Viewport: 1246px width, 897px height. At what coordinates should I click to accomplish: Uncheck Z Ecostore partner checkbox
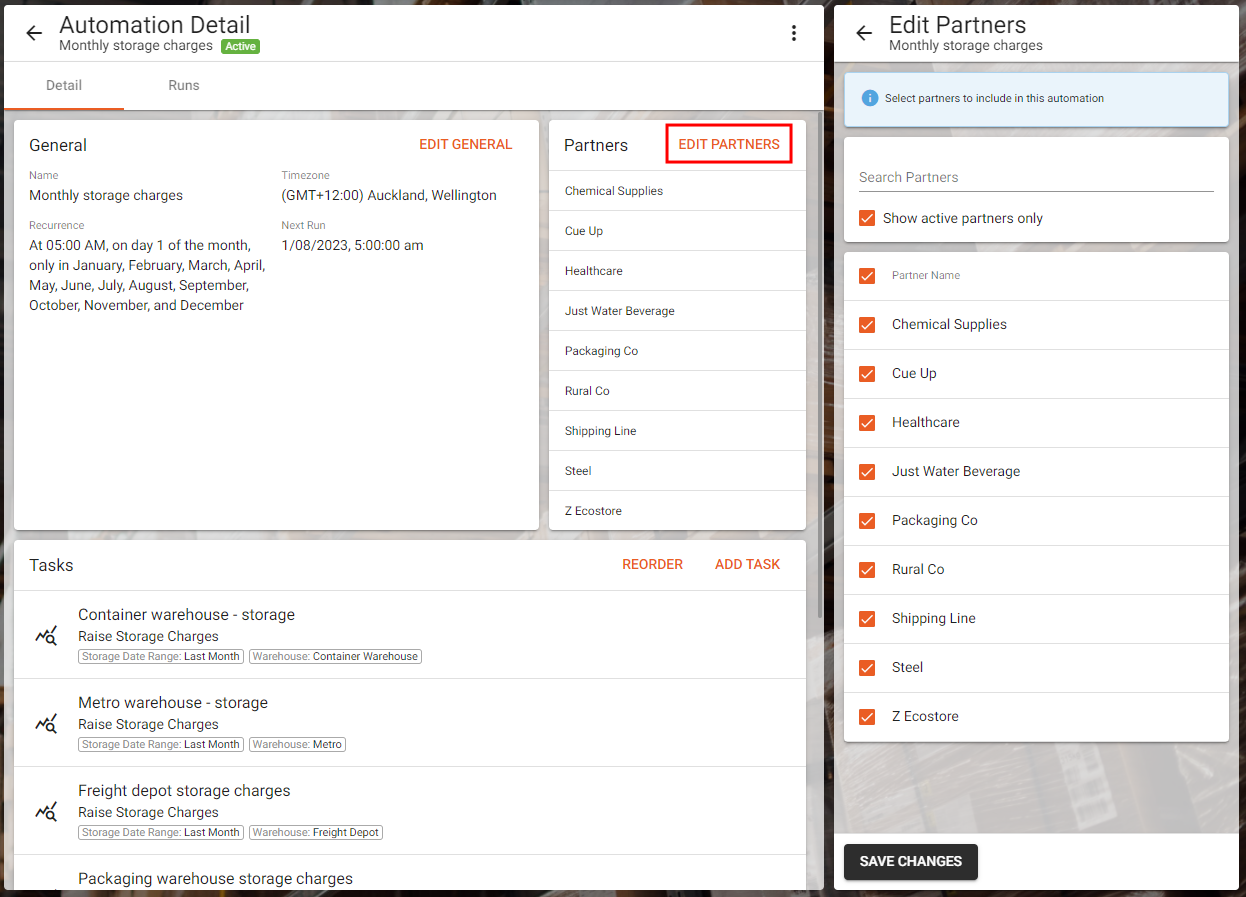coord(867,717)
